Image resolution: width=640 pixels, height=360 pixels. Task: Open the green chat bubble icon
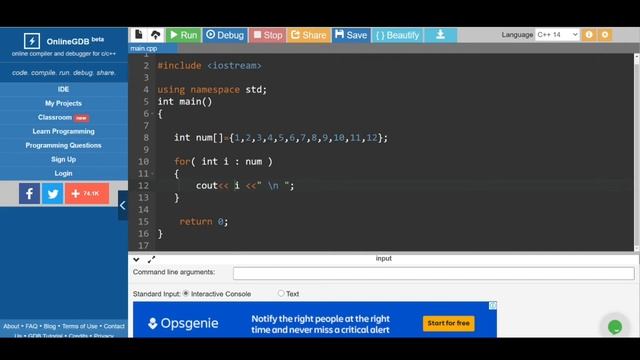point(615,327)
